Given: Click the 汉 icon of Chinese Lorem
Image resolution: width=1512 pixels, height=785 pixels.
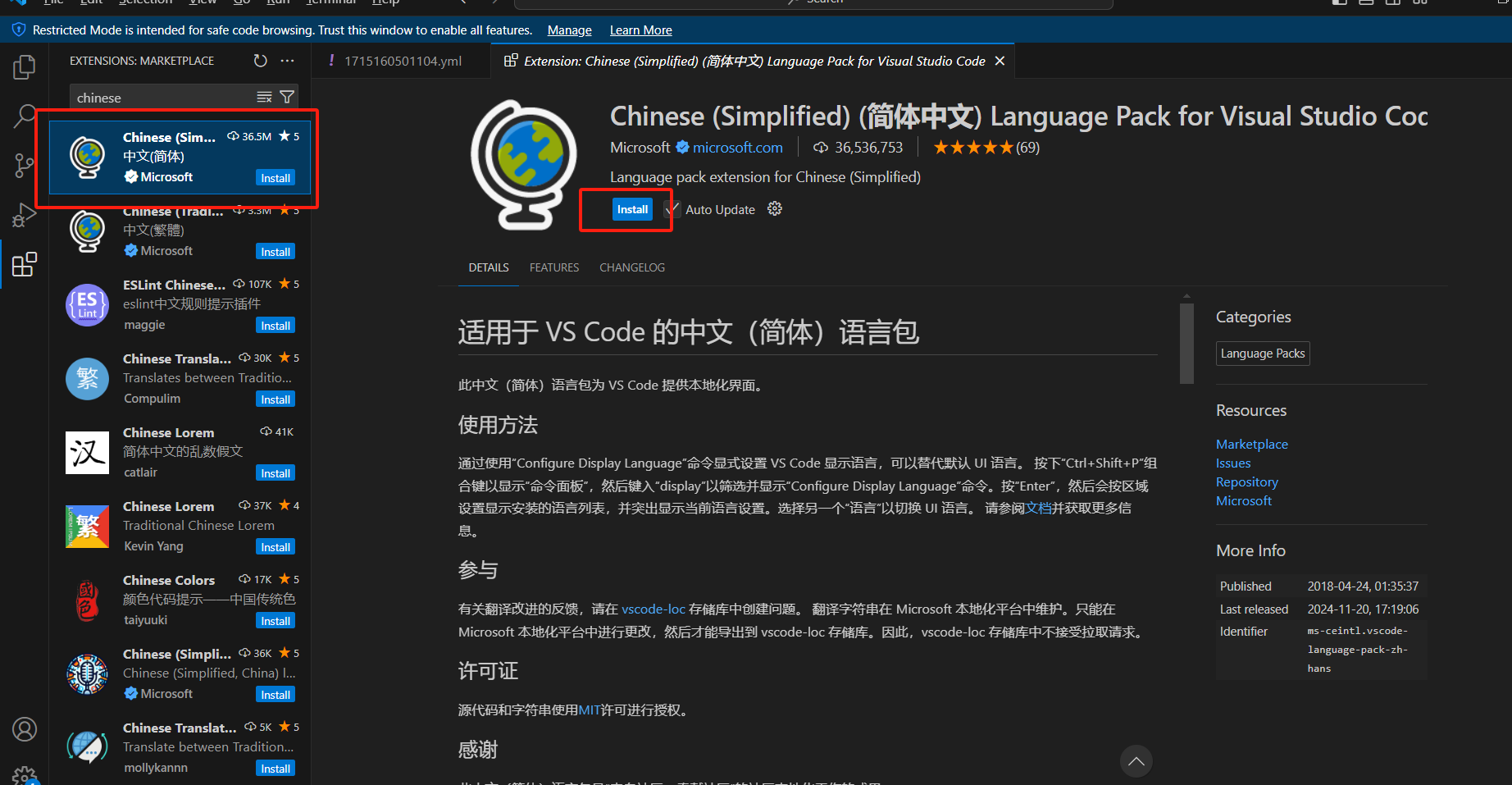Looking at the screenshot, I should [87, 453].
